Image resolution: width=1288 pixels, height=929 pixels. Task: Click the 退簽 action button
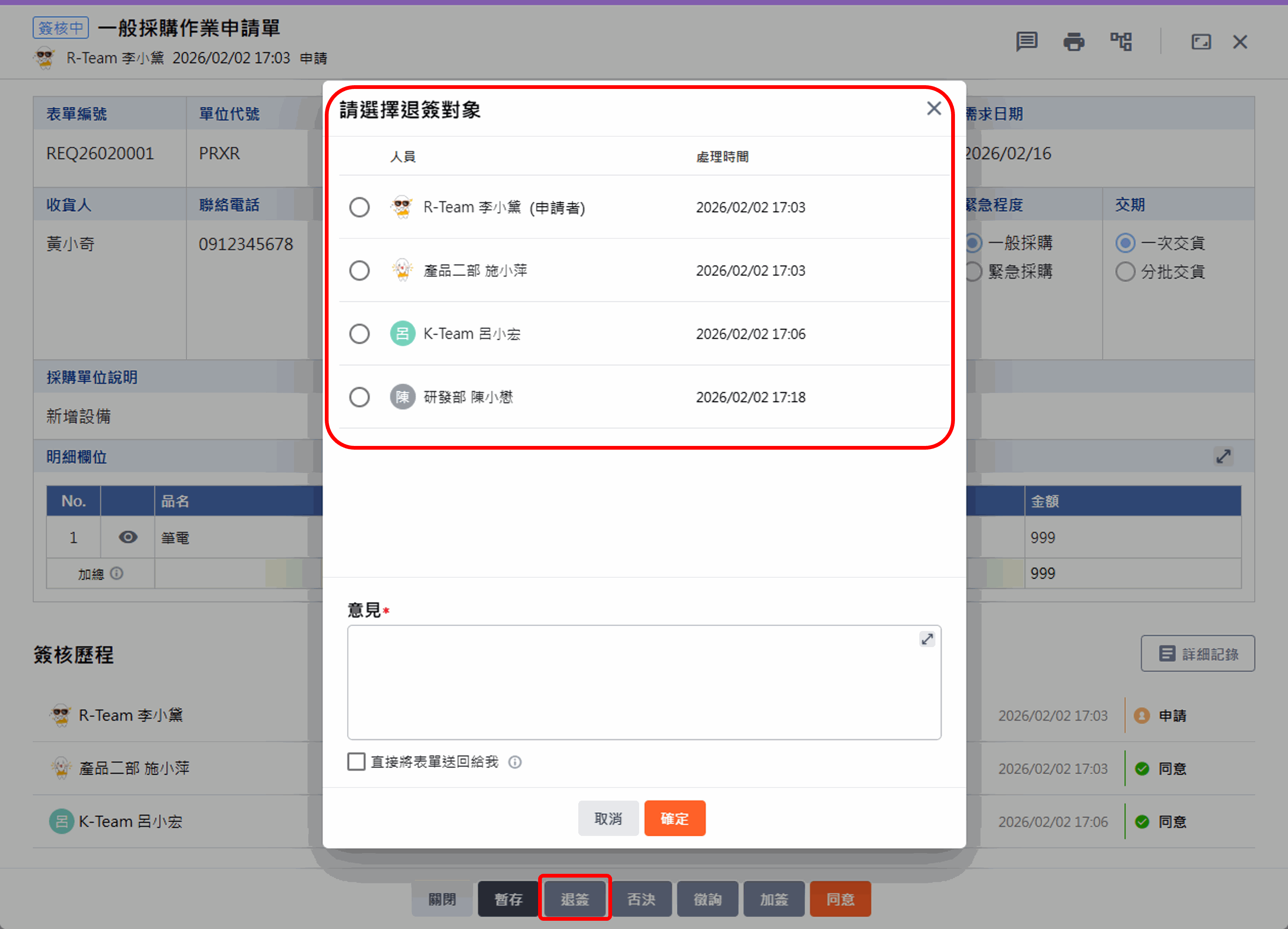point(575,898)
